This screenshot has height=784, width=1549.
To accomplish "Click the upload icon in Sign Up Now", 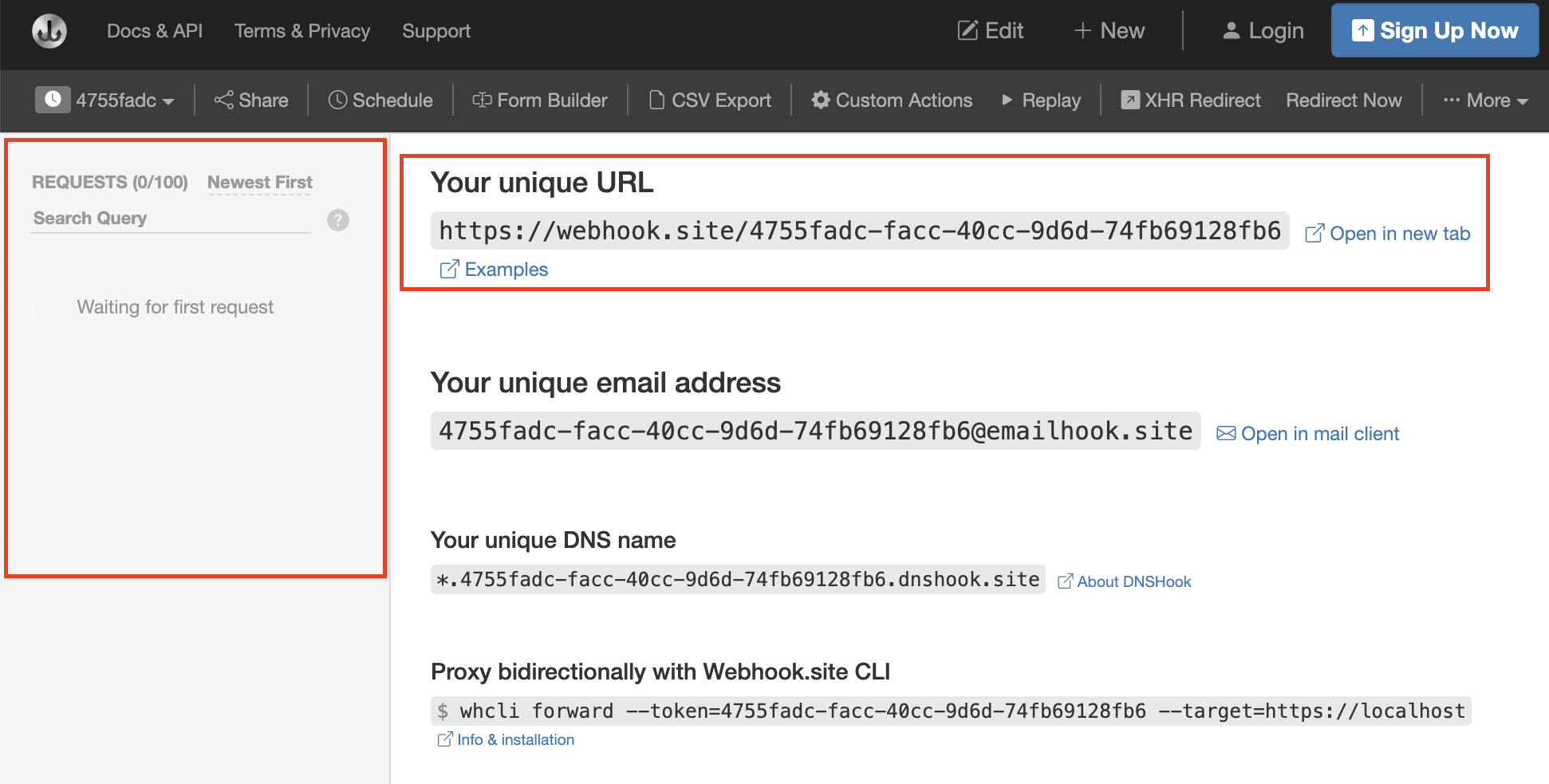I will coord(1363,30).
